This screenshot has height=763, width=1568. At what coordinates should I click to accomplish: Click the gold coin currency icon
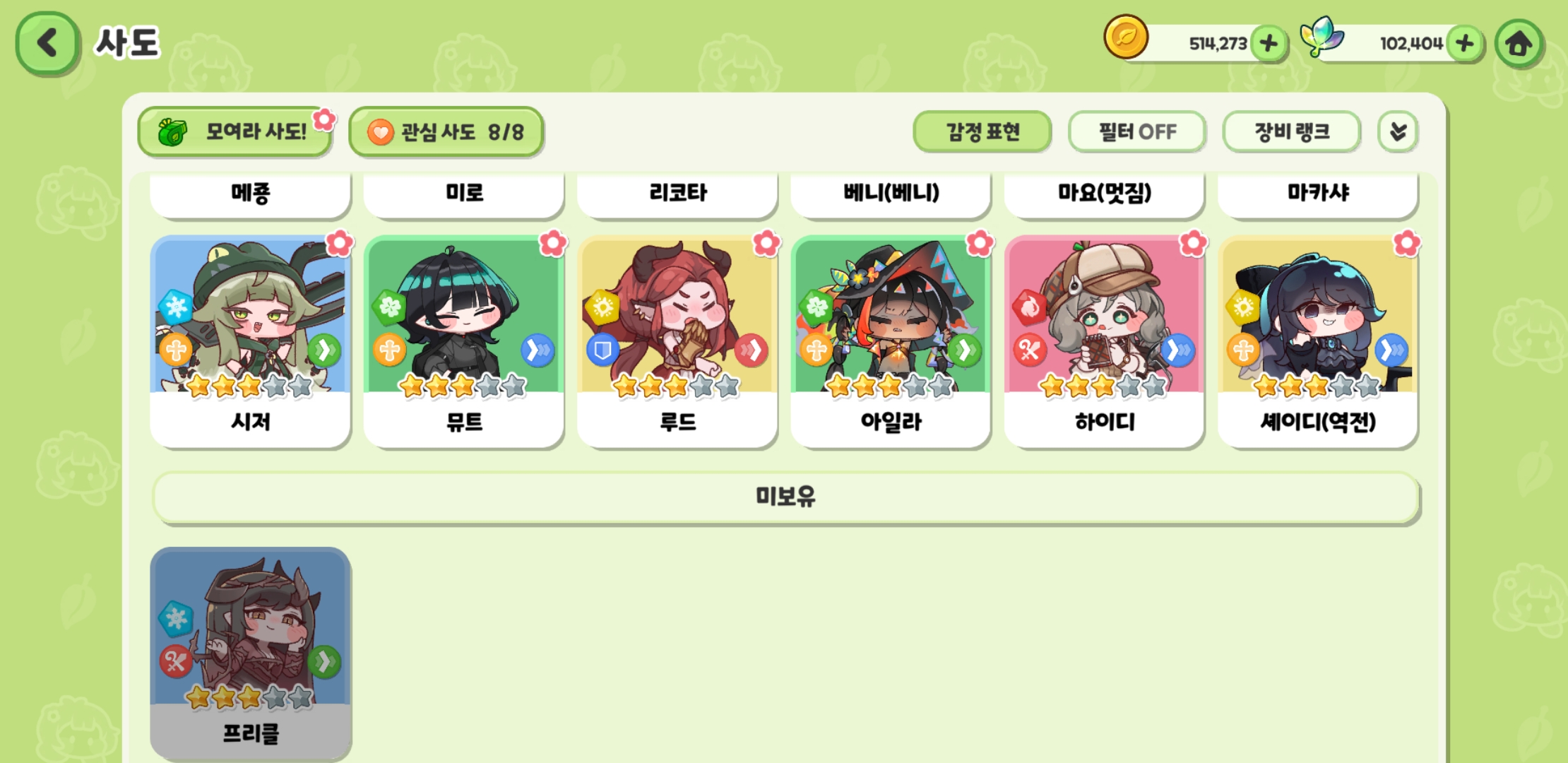[x=1126, y=37]
